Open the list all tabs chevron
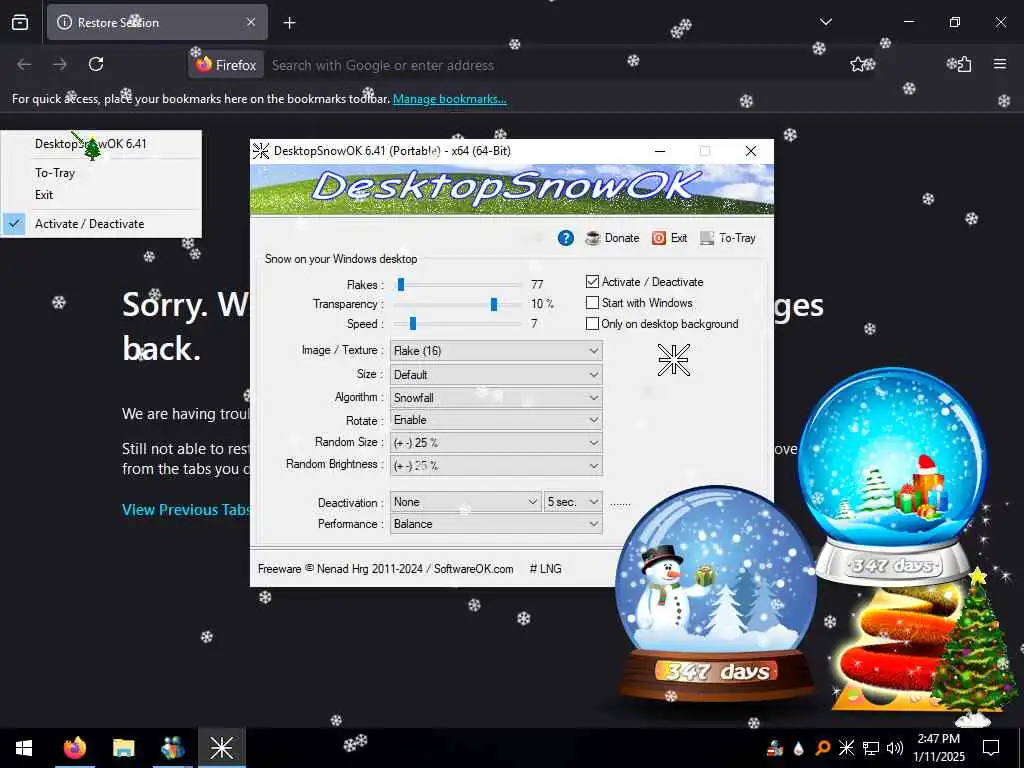The height and width of the screenshot is (768, 1024). click(x=826, y=22)
